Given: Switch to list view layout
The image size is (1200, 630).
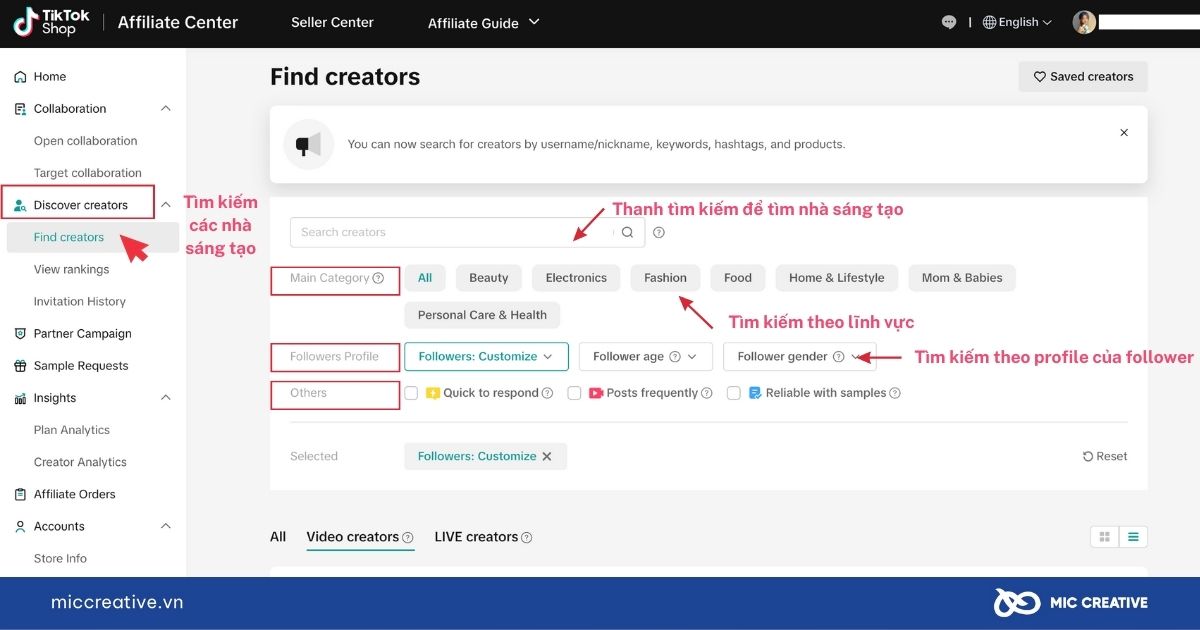Looking at the screenshot, I should click(1133, 537).
